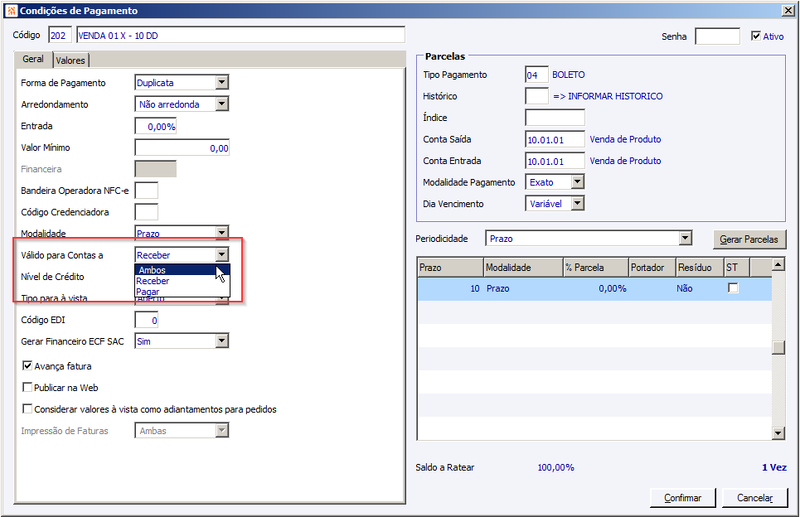This screenshot has width=800, height=517.
Task: Switch to the Valores tab
Action: coord(70,60)
